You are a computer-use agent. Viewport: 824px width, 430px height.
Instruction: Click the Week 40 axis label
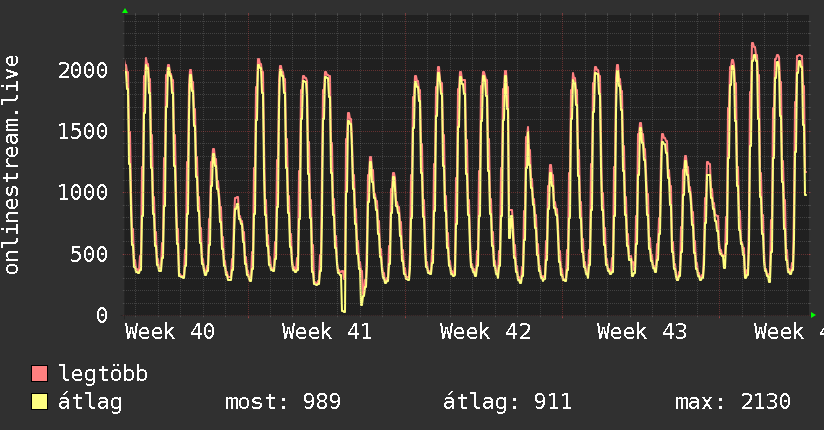click(x=170, y=332)
